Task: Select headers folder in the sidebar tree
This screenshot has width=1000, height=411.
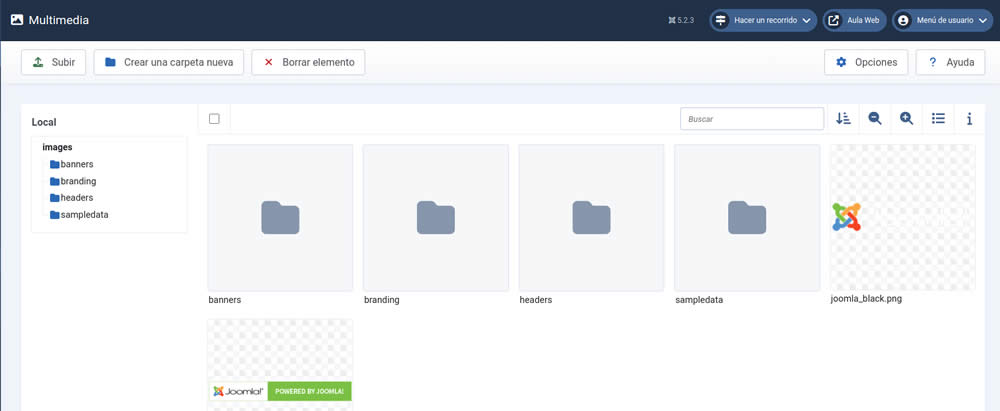Action: [x=76, y=198]
